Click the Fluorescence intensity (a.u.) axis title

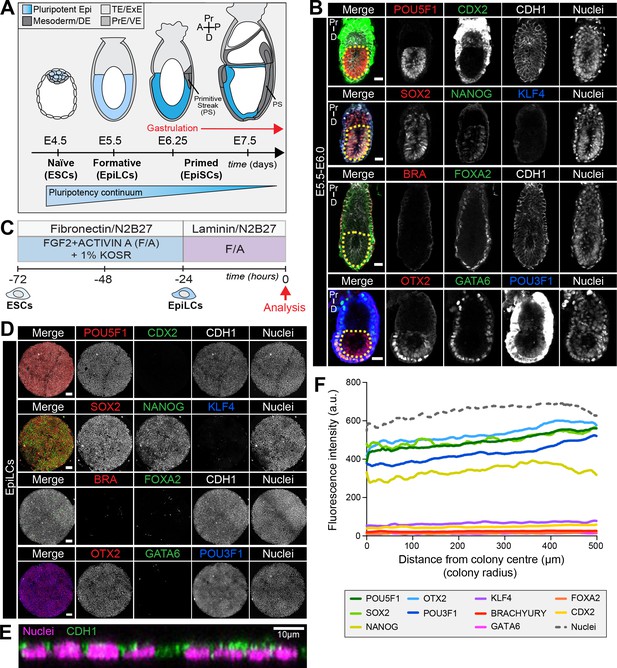pyautogui.click(x=333, y=460)
